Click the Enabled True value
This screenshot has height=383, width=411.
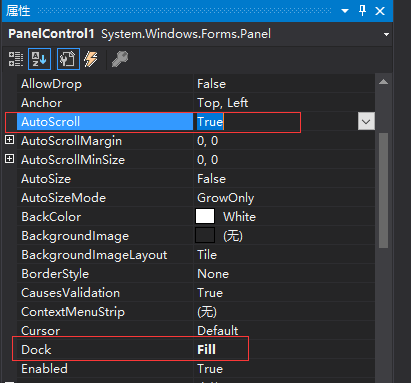pyautogui.click(x=210, y=369)
